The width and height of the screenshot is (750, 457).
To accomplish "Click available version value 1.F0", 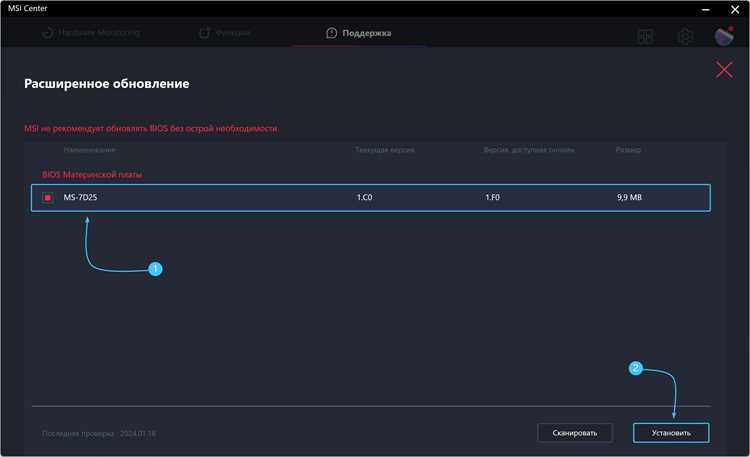I will coord(492,197).
